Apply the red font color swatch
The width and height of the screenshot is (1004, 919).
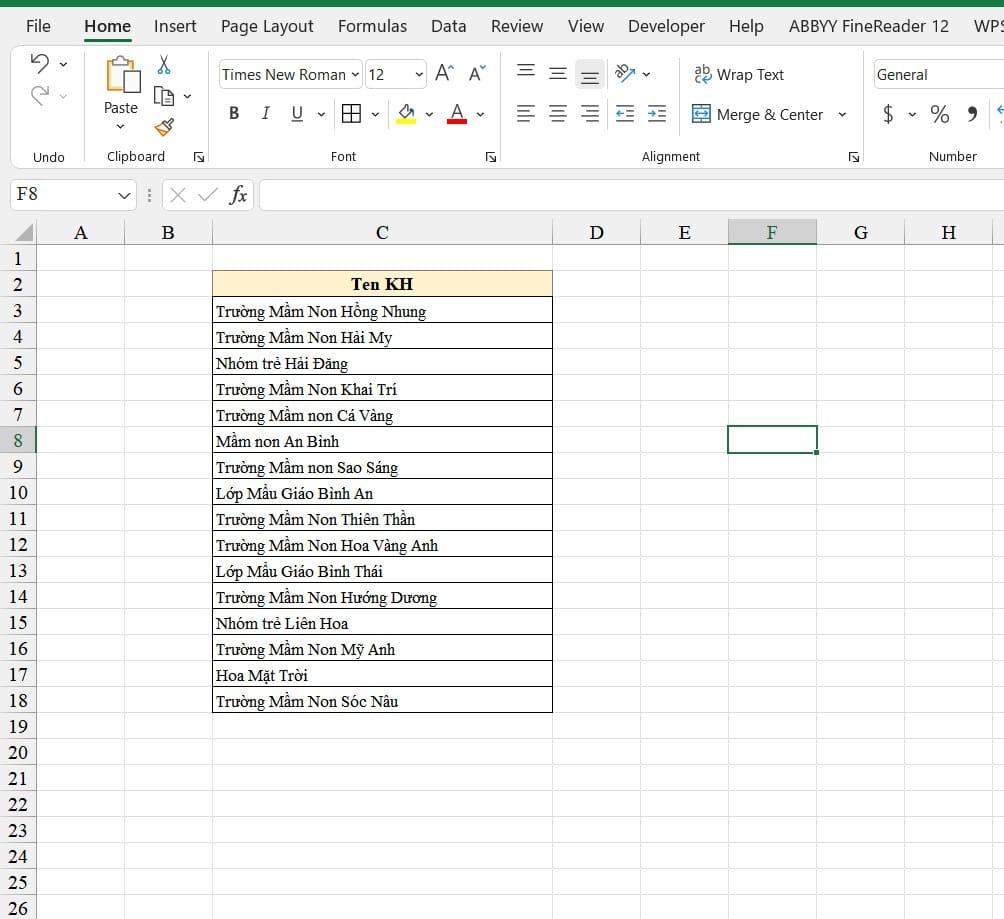point(457,114)
